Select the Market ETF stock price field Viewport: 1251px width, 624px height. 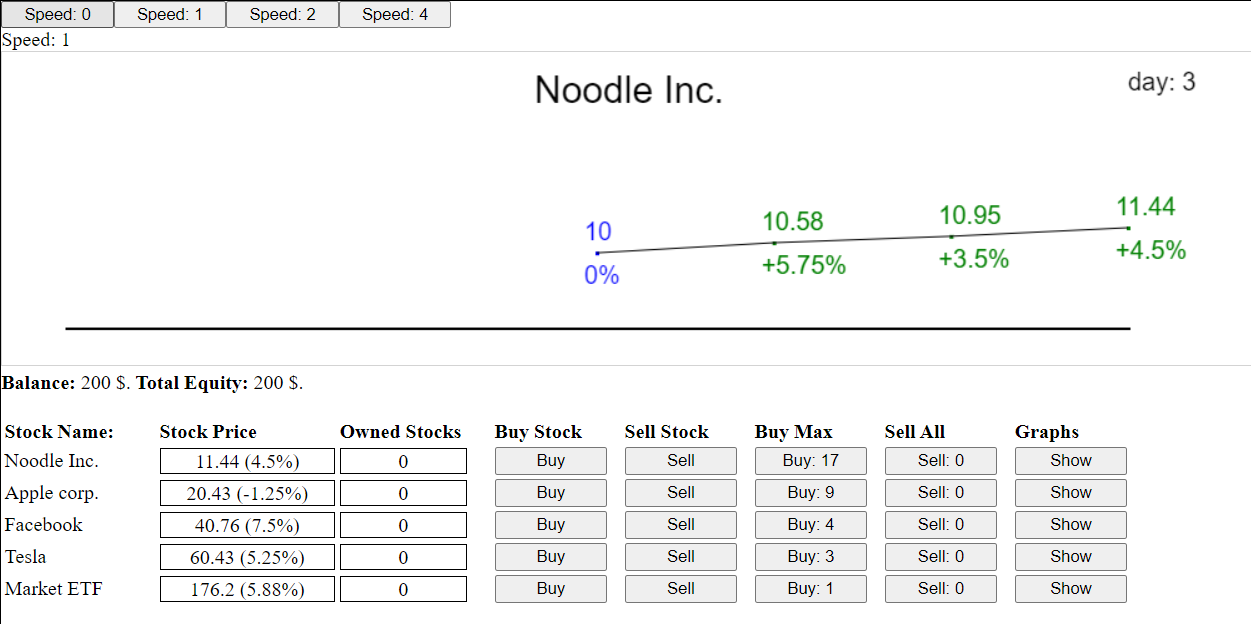coord(247,589)
